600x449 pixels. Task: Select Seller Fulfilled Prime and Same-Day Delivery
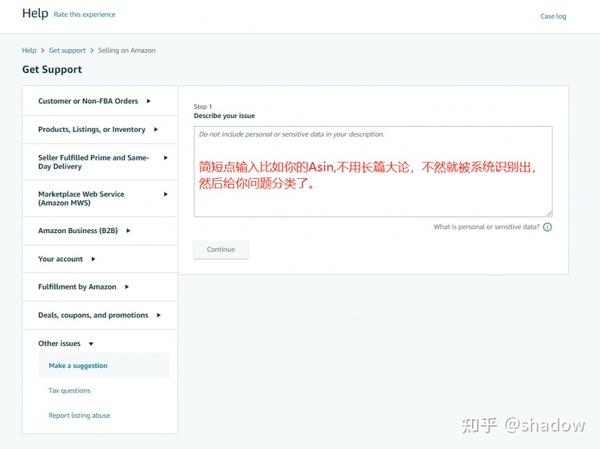[x=93, y=162]
